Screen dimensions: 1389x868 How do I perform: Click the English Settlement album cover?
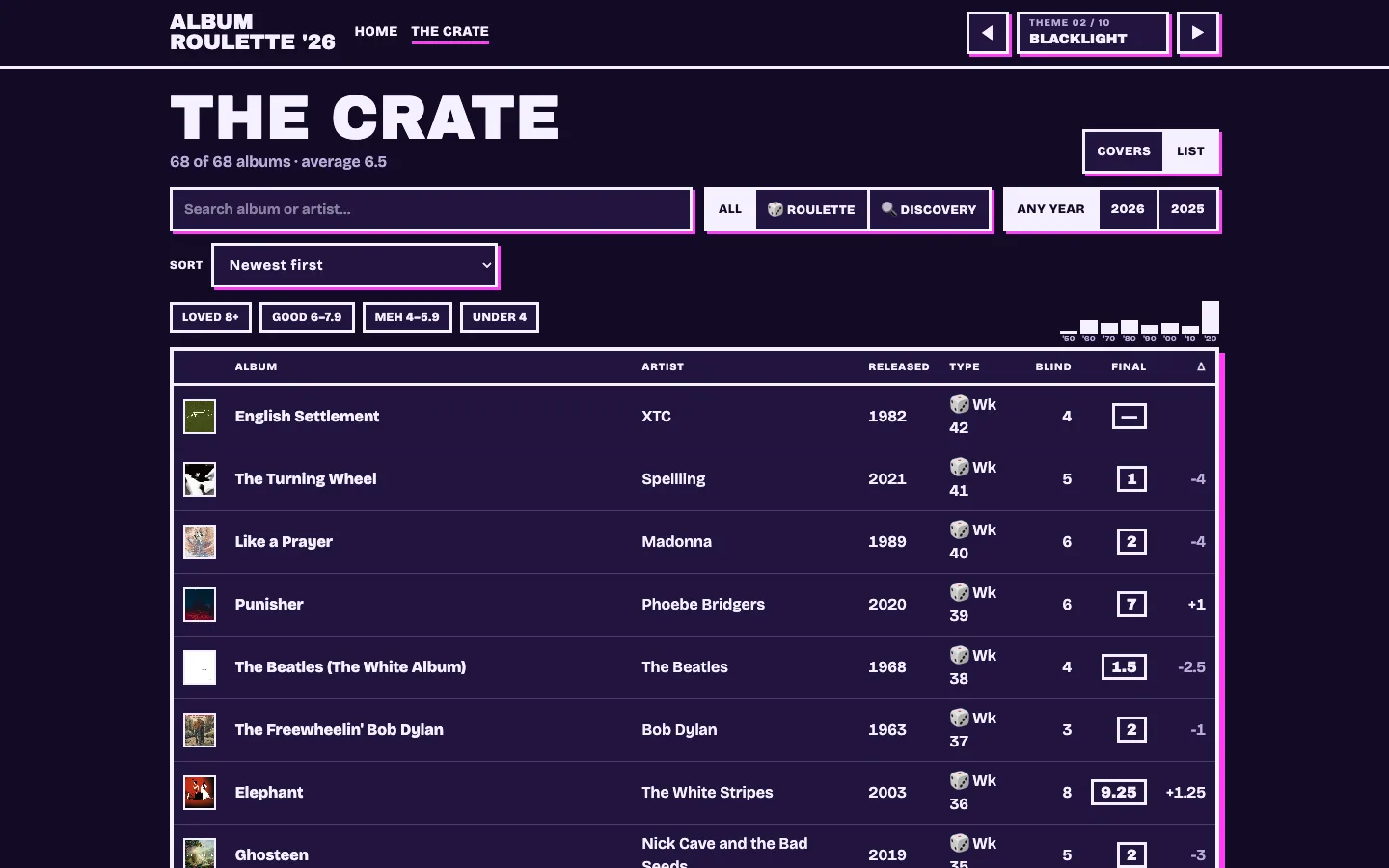(x=200, y=417)
